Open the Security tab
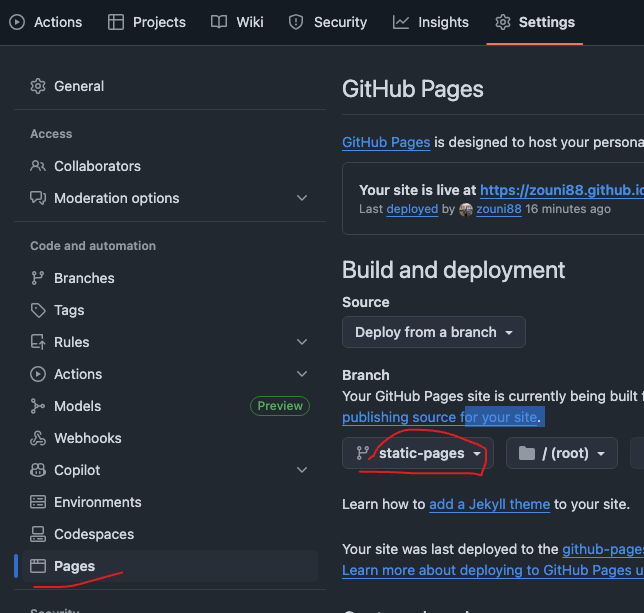This screenshot has height=613, width=644. tap(328, 22)
